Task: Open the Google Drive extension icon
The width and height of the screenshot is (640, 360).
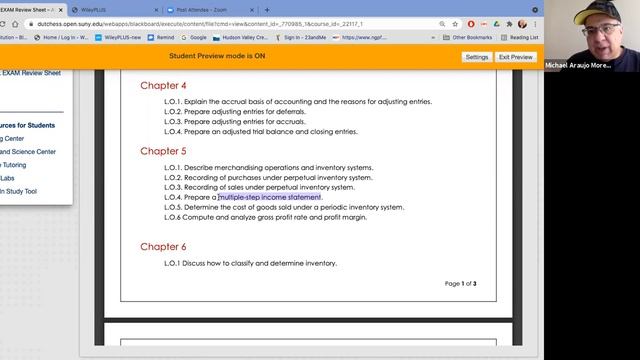Action: 497,24
